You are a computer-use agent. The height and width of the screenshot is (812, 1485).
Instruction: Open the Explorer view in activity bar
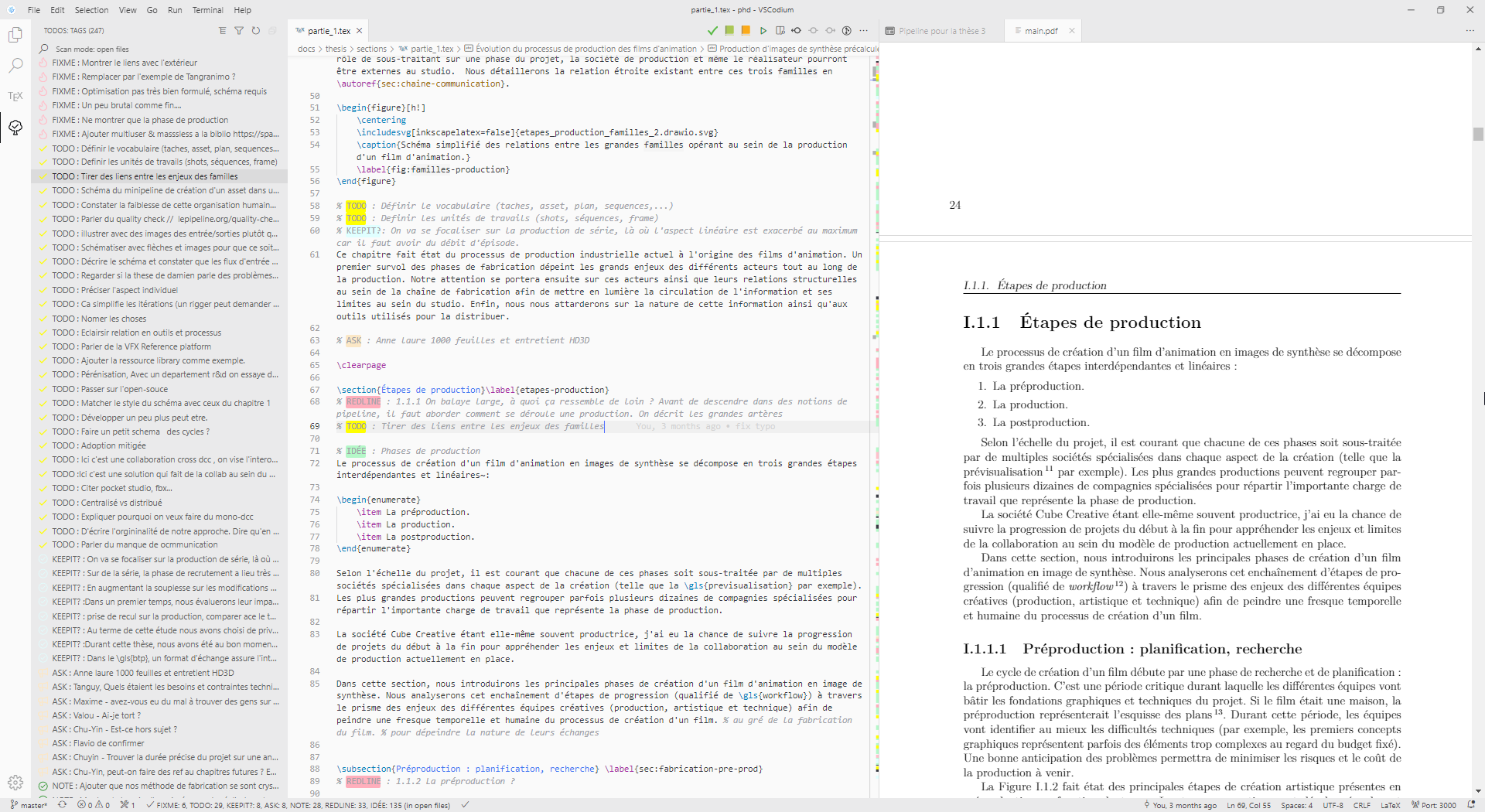coord(15,35)
